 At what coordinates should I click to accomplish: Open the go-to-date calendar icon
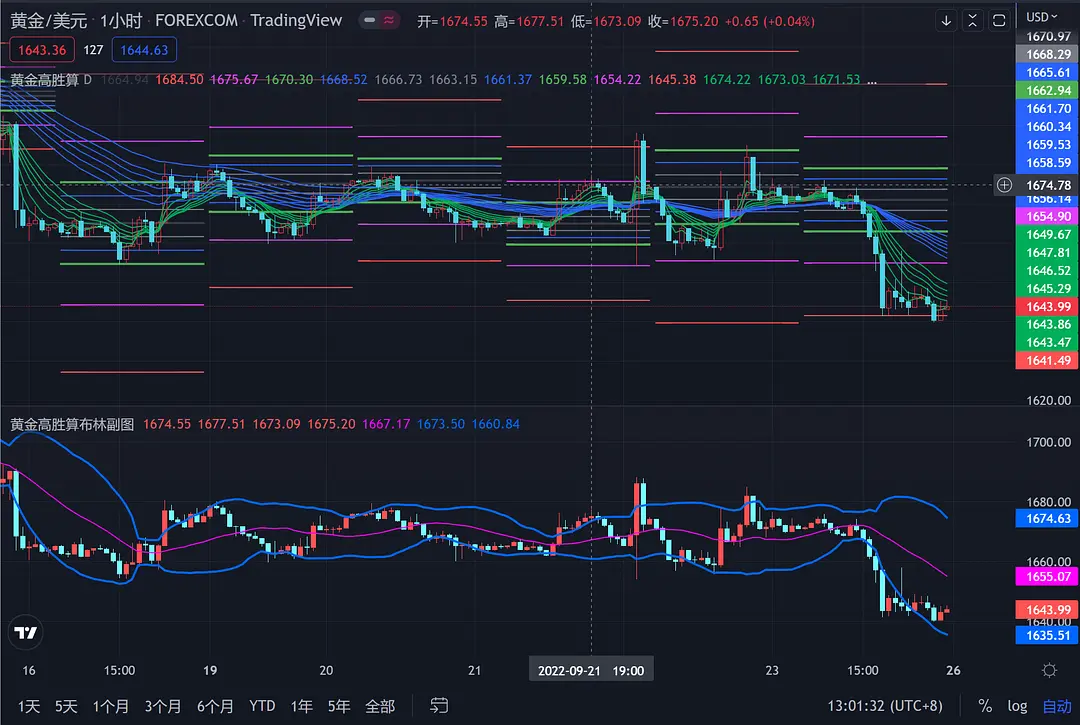click(x=439, y=706)
